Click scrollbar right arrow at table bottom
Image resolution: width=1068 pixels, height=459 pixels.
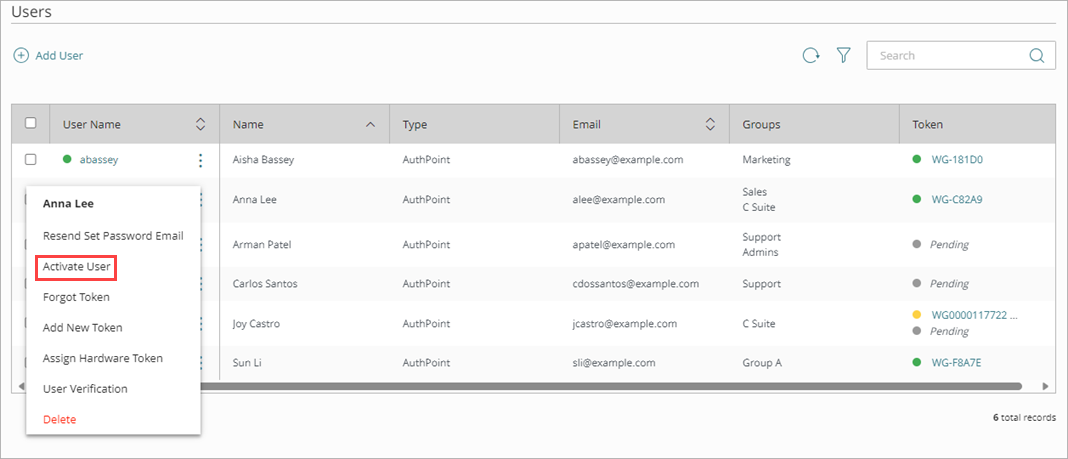(x=1045, y=386)
